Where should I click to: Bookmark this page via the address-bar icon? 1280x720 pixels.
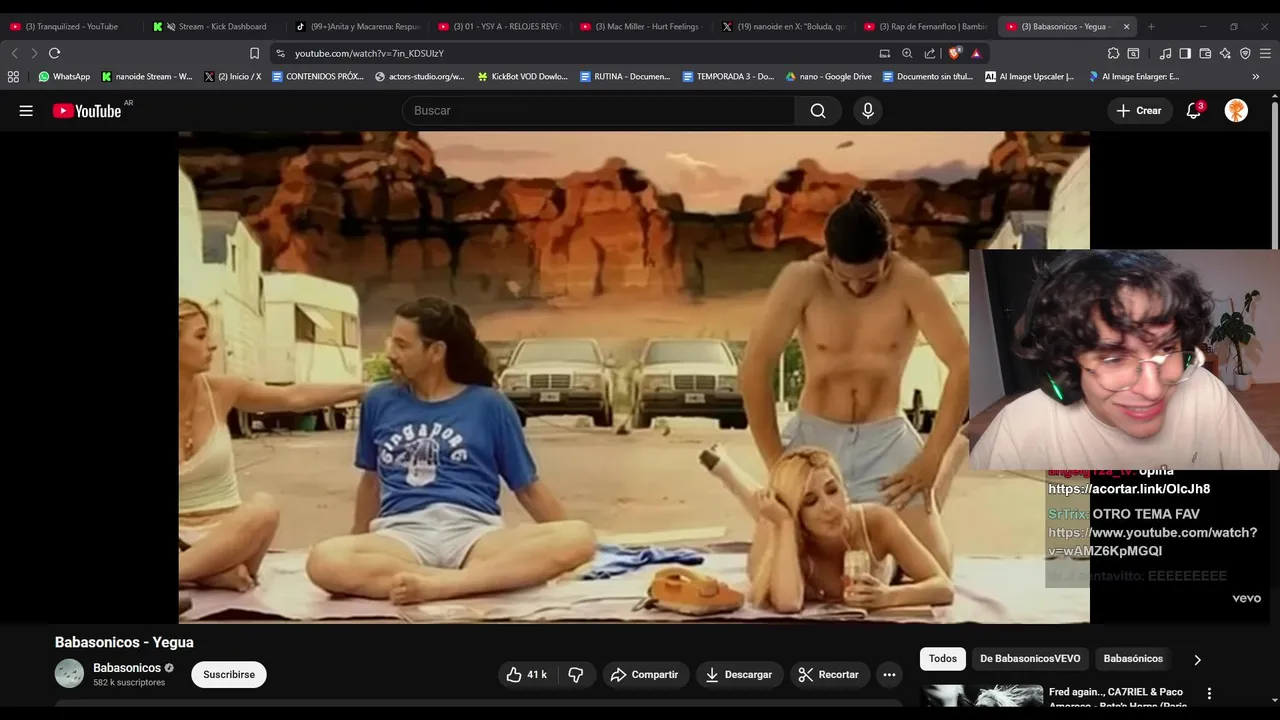click(254, 53)
